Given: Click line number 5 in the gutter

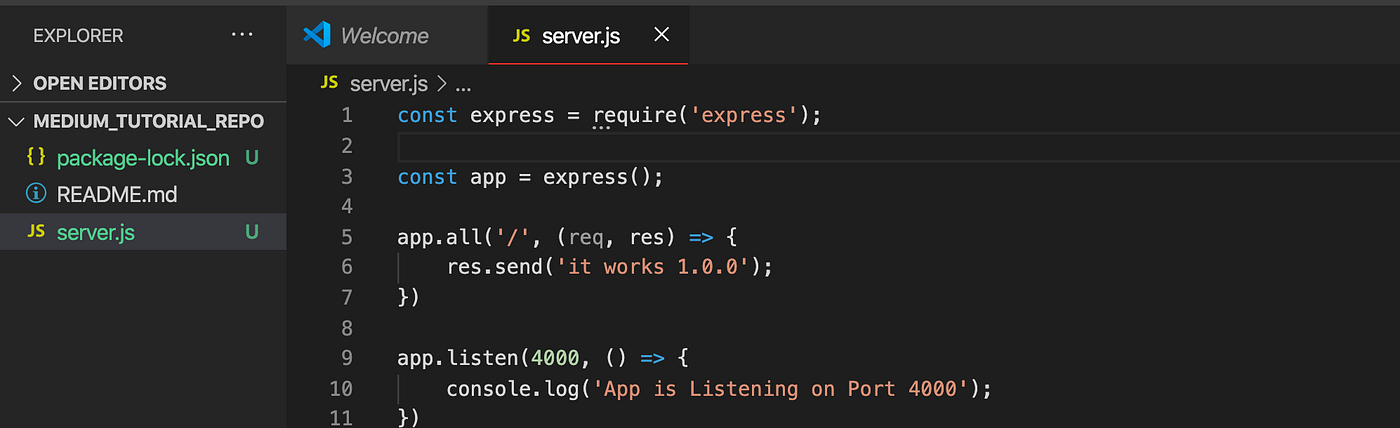Looking at the screenshot, I should (x=346, y=238).
